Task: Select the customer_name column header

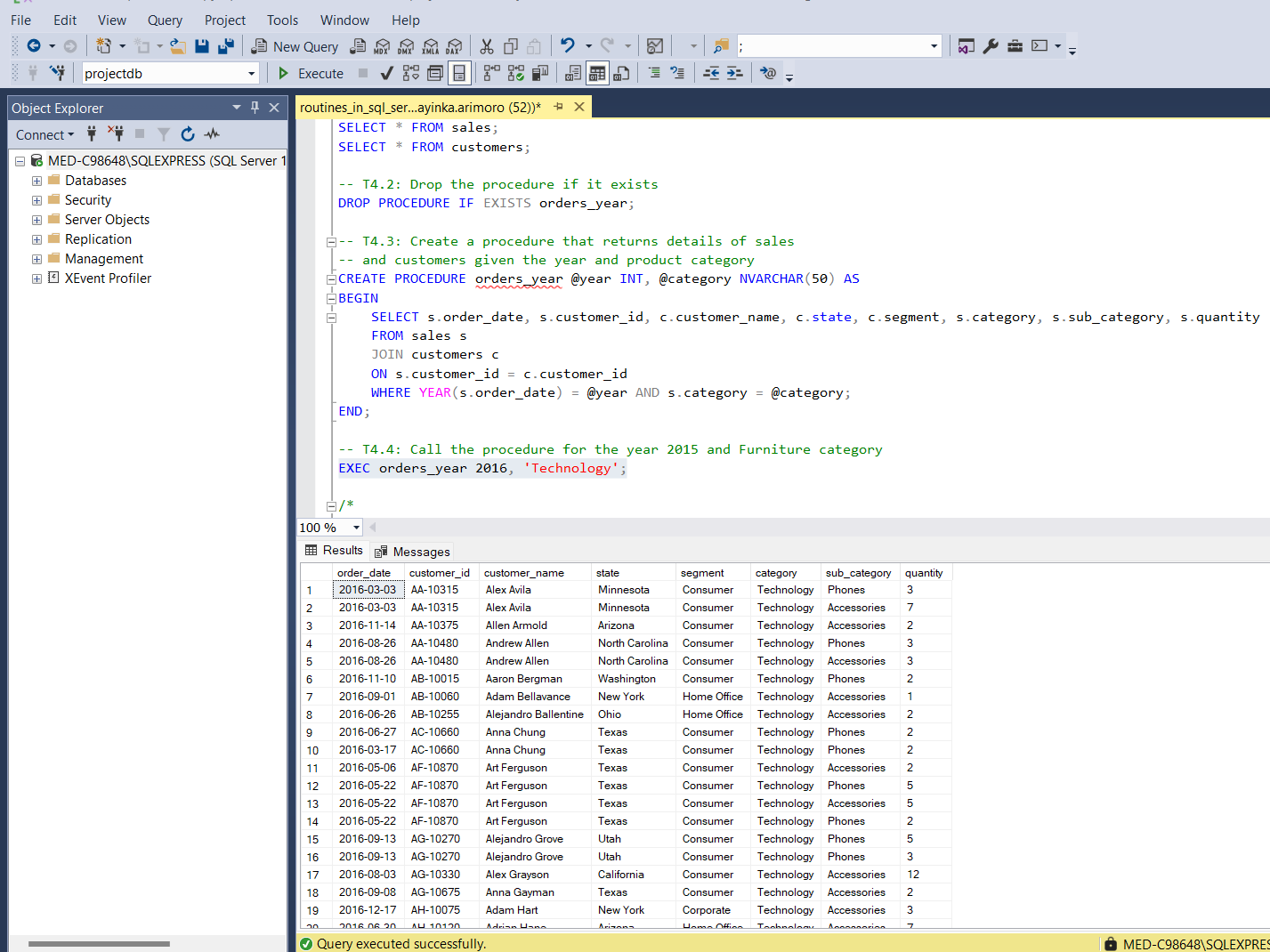Action: coord(524,573)
